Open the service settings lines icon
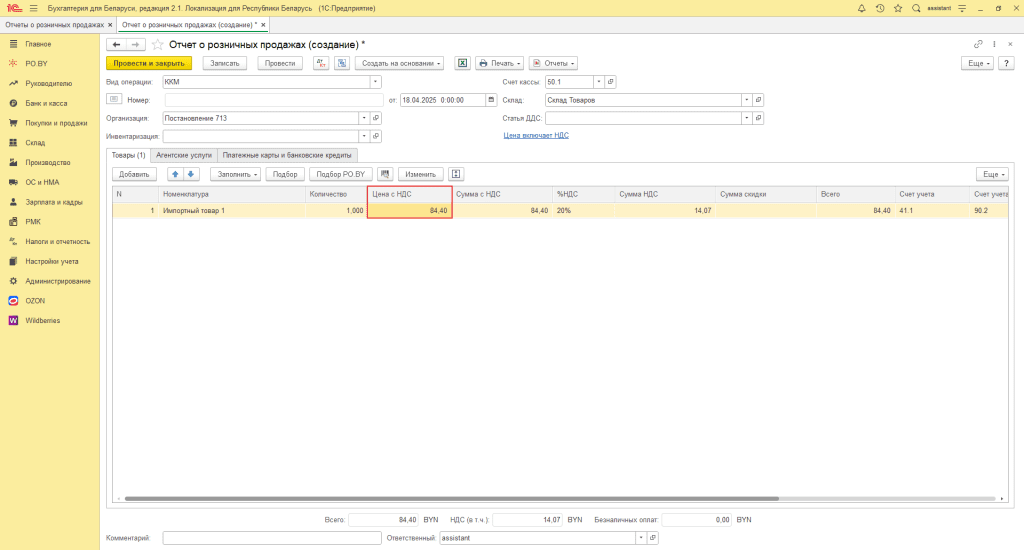Screen dimensions: 1024x550 click(962, 8)
